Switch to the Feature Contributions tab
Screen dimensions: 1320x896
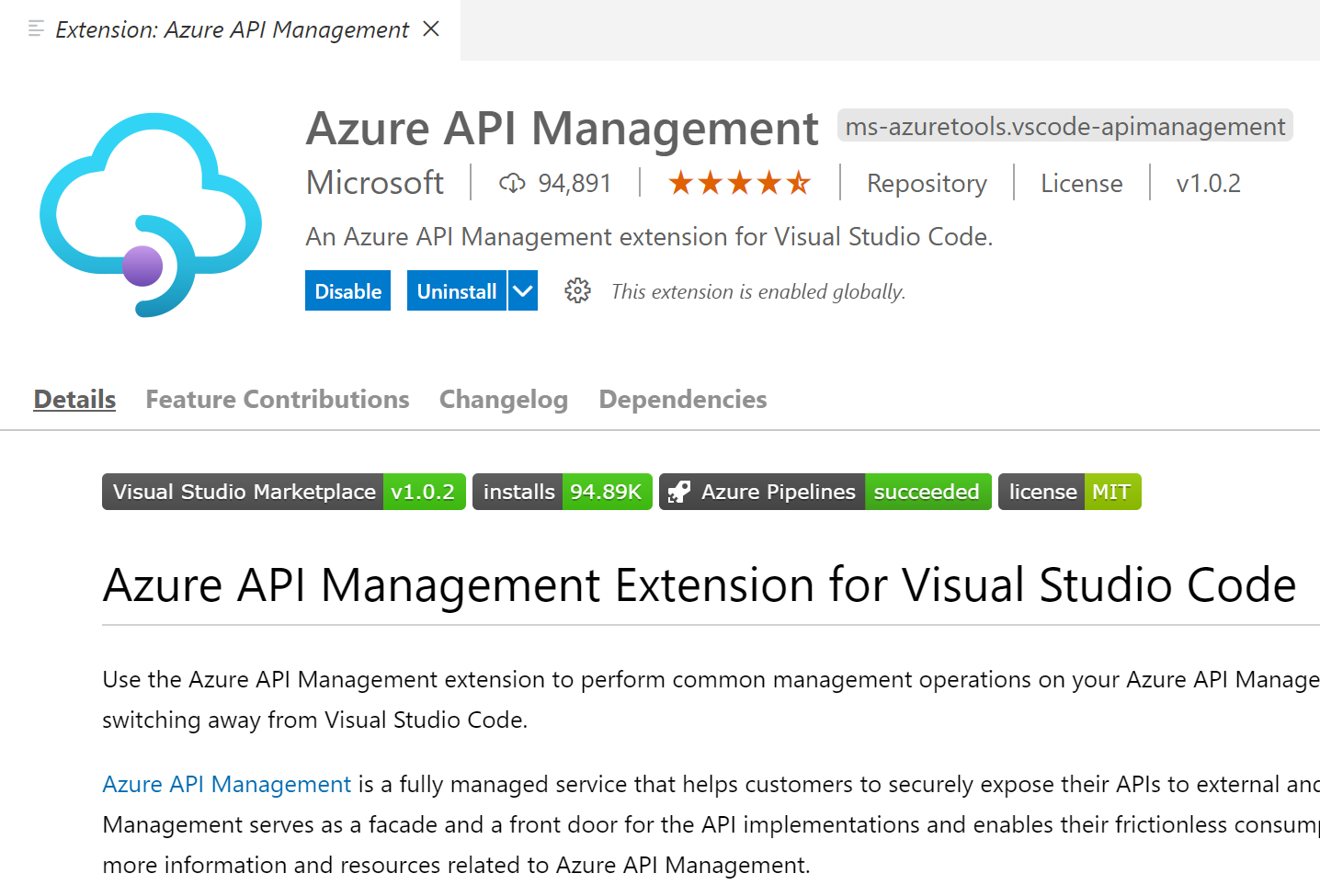(x=278, y=399)
